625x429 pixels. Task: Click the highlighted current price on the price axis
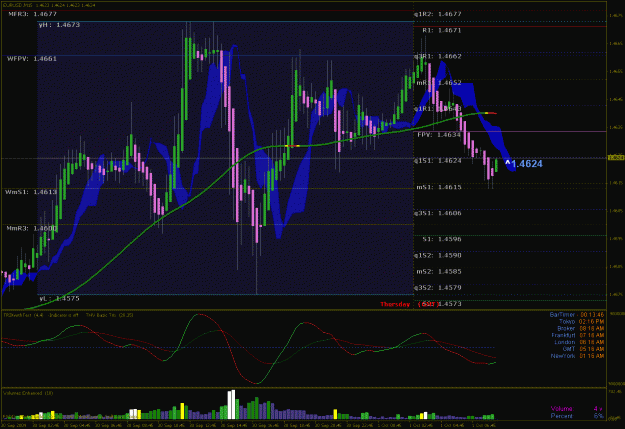tap(616, 158)
